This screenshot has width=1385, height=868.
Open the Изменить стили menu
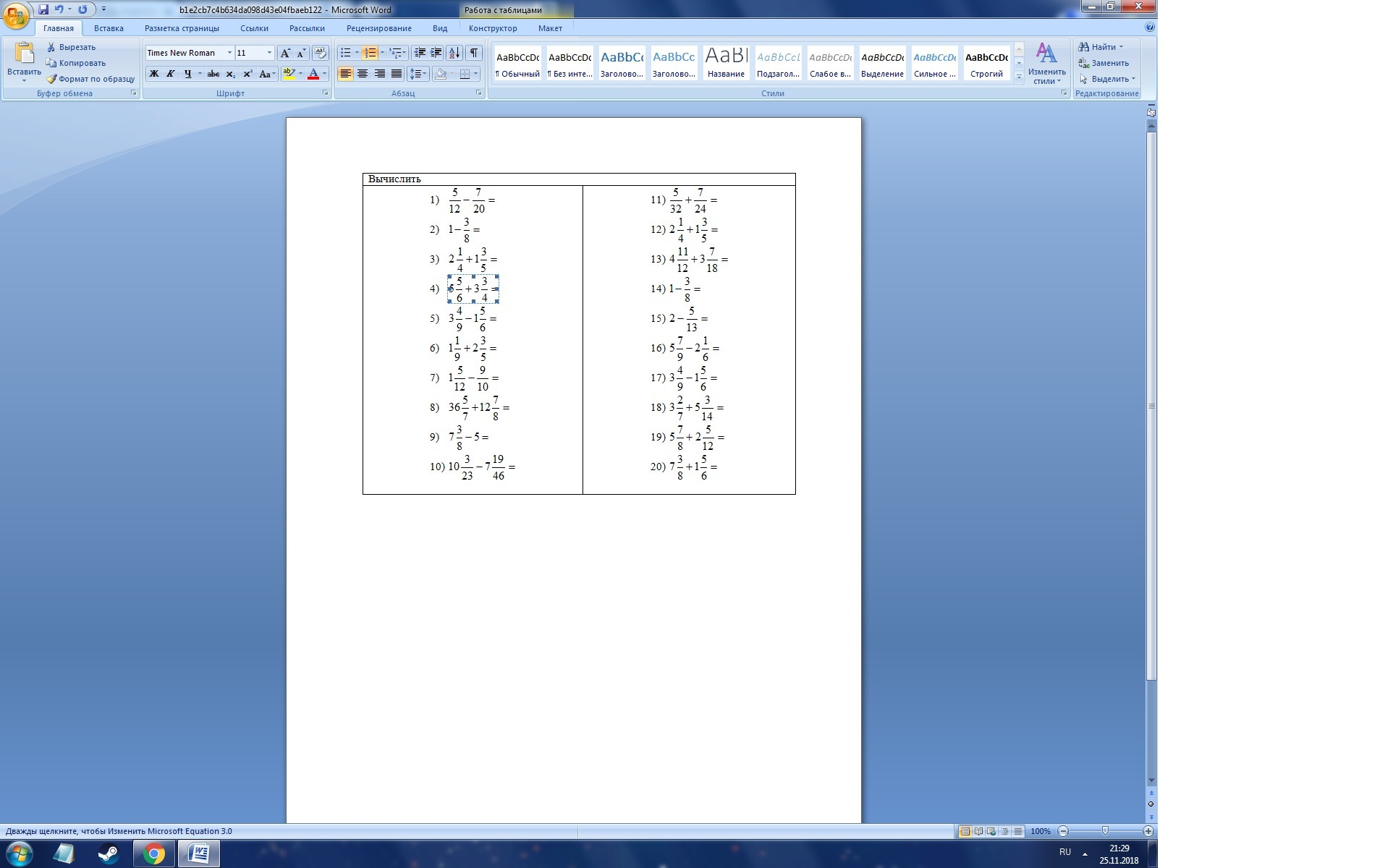coord(1046,63)
